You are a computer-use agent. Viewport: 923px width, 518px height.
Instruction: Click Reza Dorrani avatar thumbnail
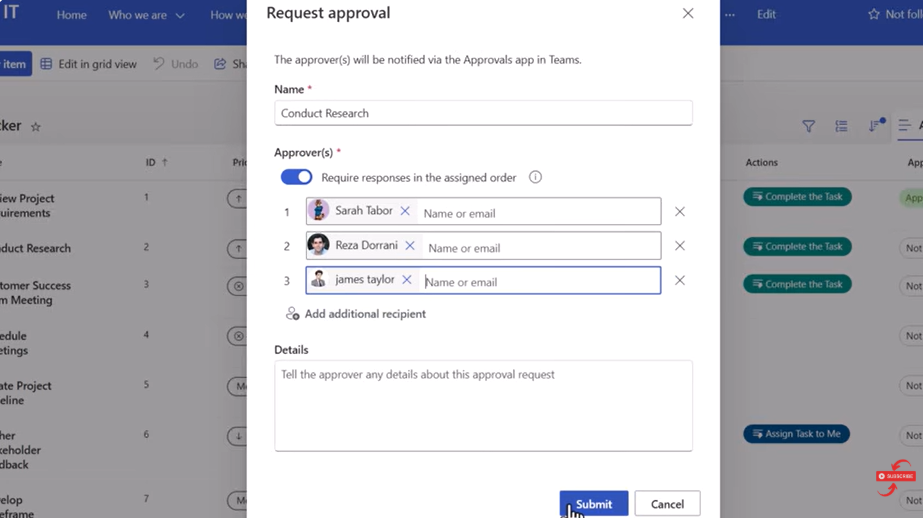click(x=318, y=245)
